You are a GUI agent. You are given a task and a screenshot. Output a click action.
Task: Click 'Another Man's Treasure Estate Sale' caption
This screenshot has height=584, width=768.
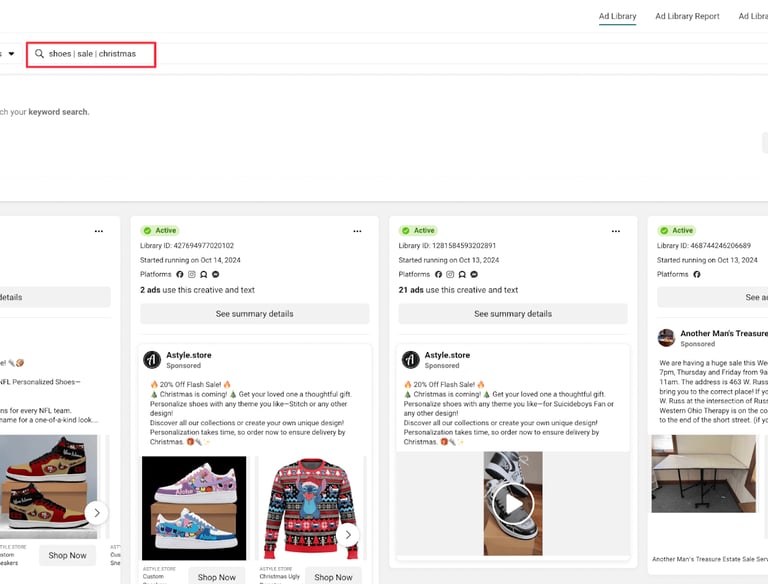pos(710,559)
